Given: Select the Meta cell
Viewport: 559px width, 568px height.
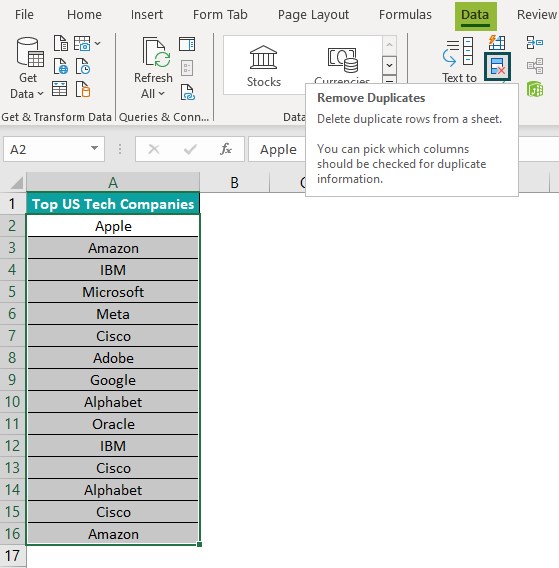Looking at the screenshot, I should coord(113,314).
